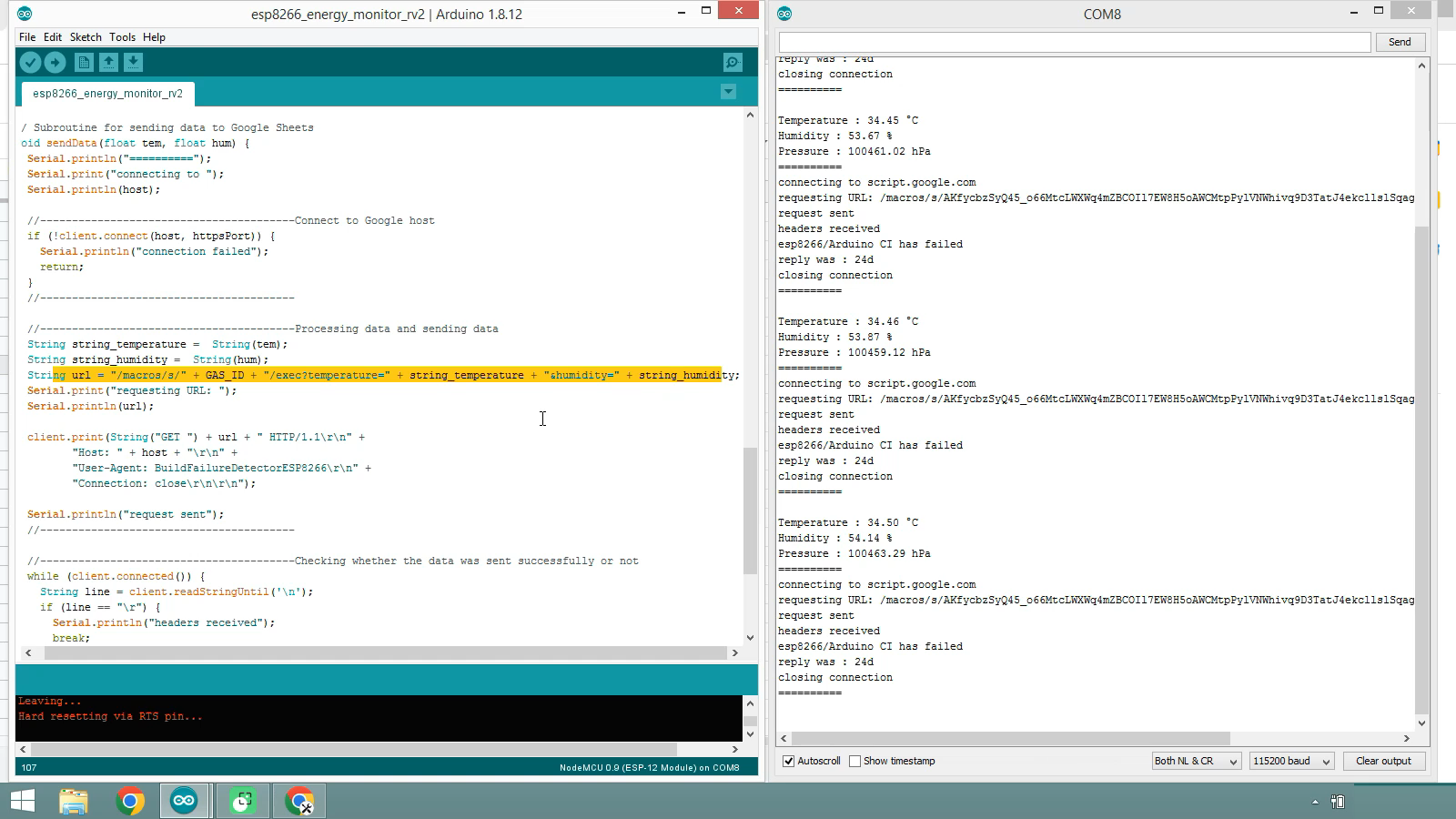
Task: Launch Google Chrome from the taskbar
Action: [129, 801]
